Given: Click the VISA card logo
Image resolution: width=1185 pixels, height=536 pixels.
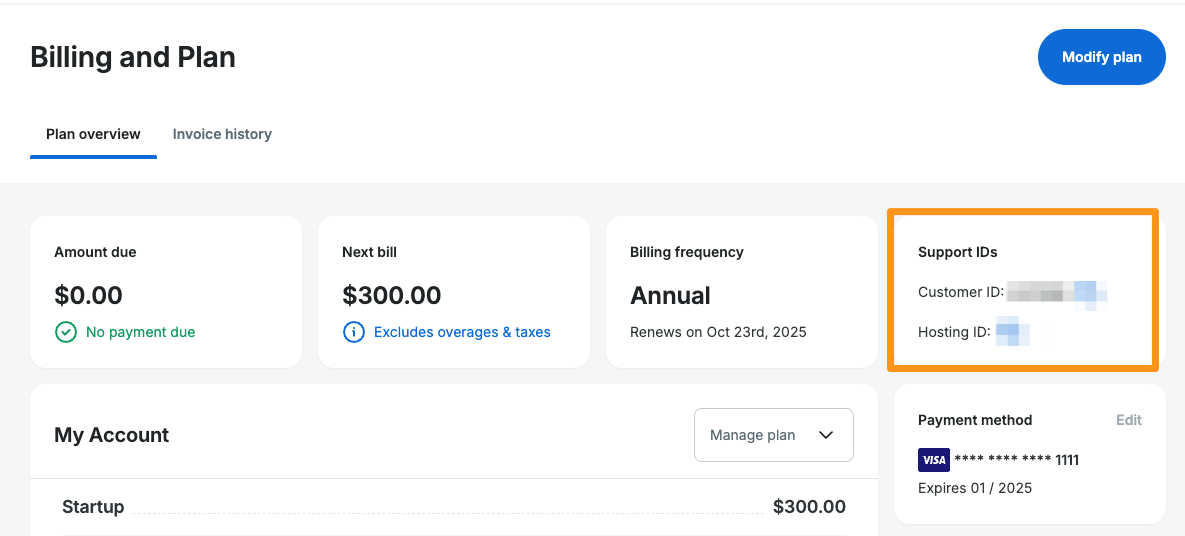Looking at the screenshot, I should pyautogui.click(x=933, y=460).
